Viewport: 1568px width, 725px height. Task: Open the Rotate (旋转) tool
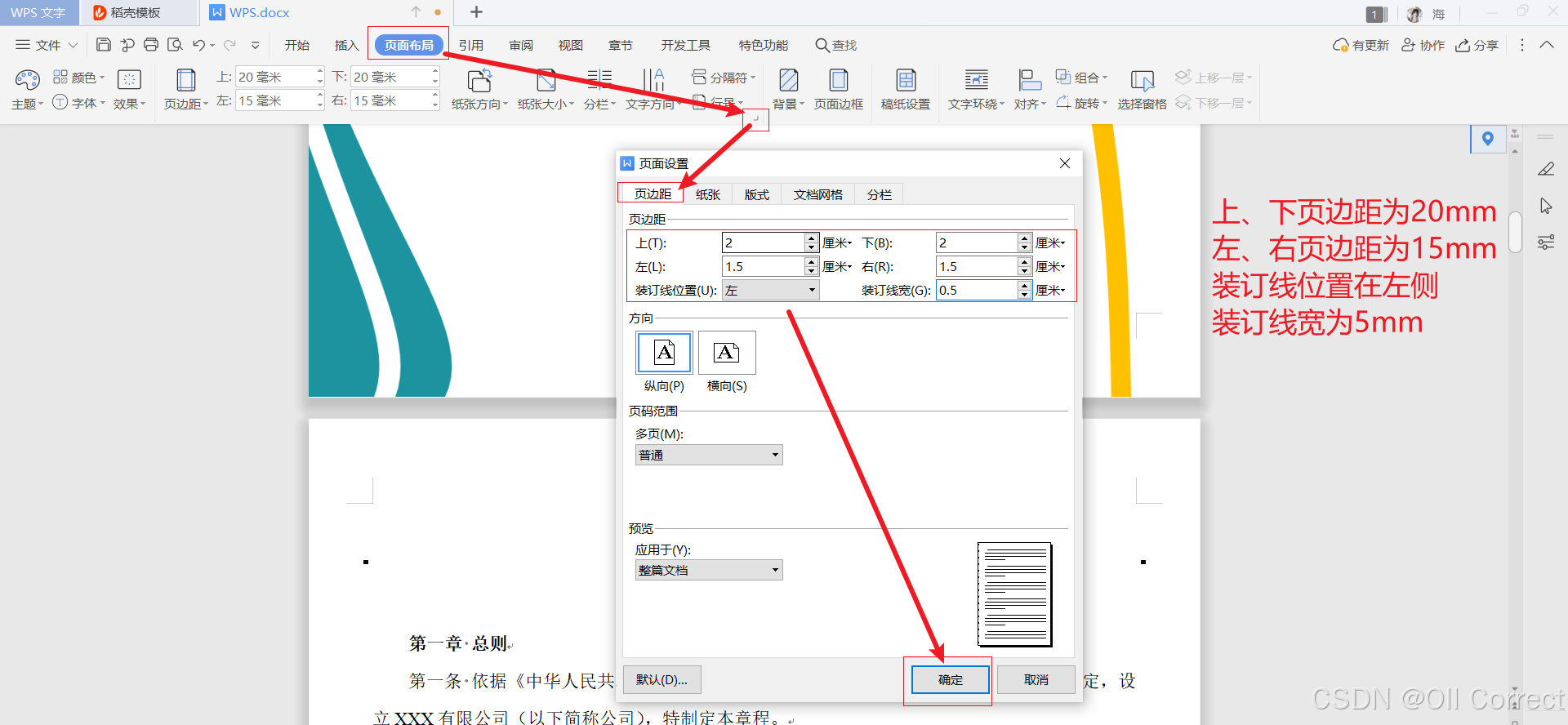click(1081, 103)
